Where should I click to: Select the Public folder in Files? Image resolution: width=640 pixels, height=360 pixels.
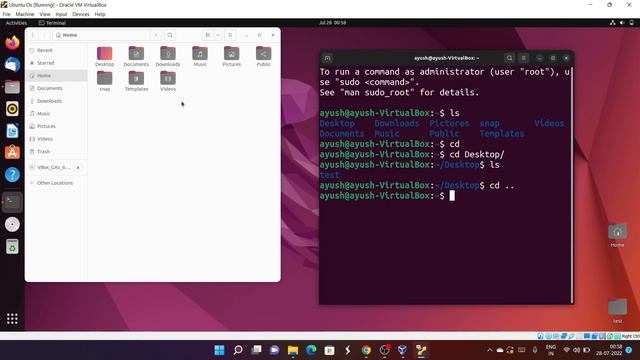coord(263,57)
